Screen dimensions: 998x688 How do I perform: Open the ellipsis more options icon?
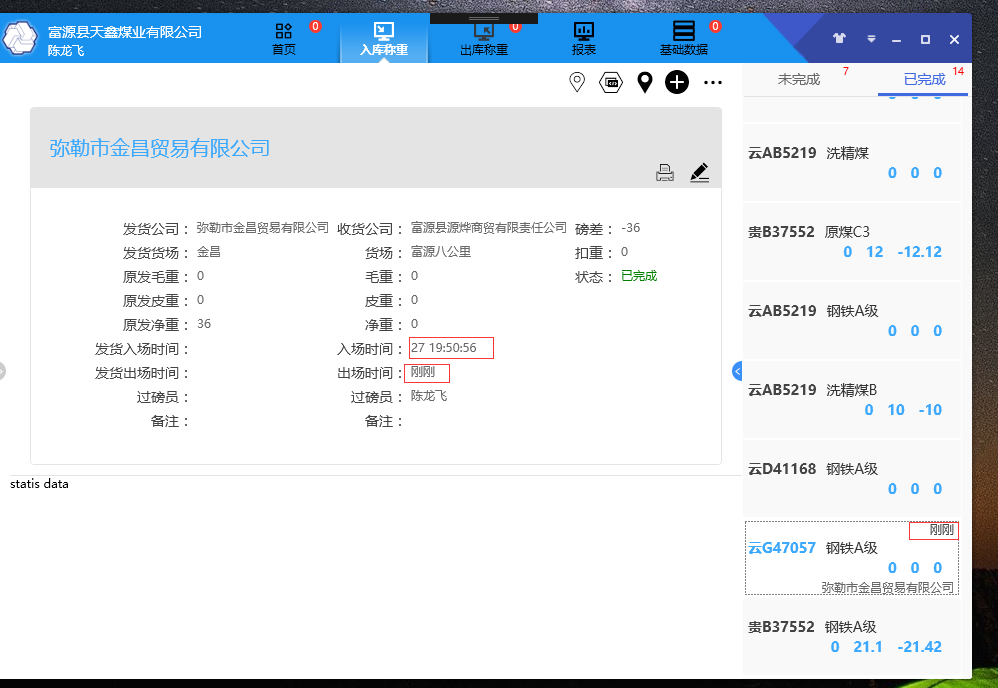[x=712, y=82]
